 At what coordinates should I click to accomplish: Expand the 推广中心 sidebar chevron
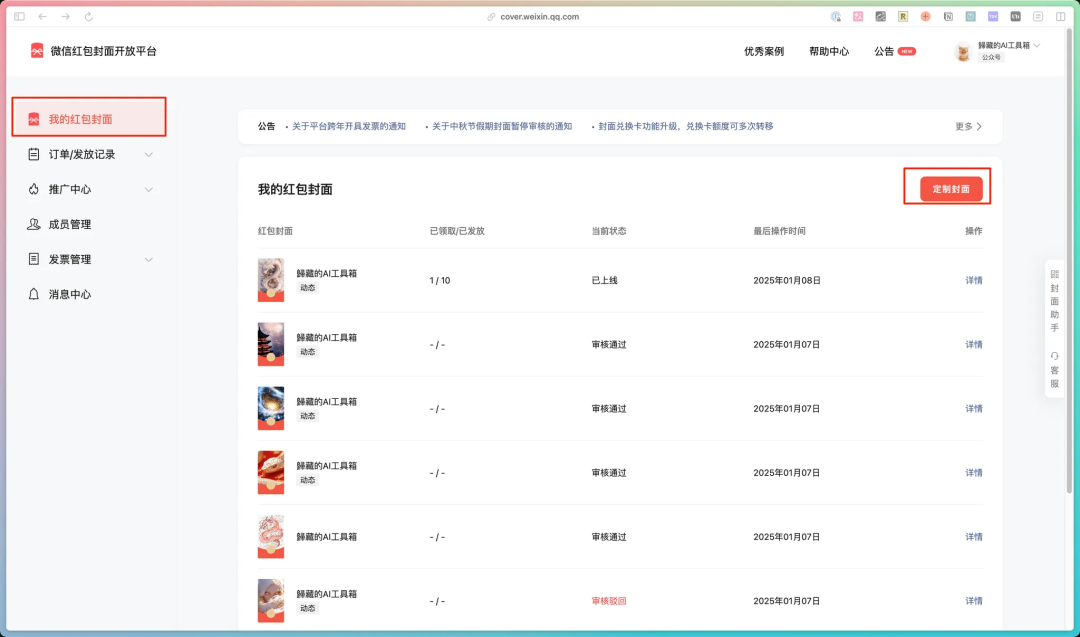point(149,189)
